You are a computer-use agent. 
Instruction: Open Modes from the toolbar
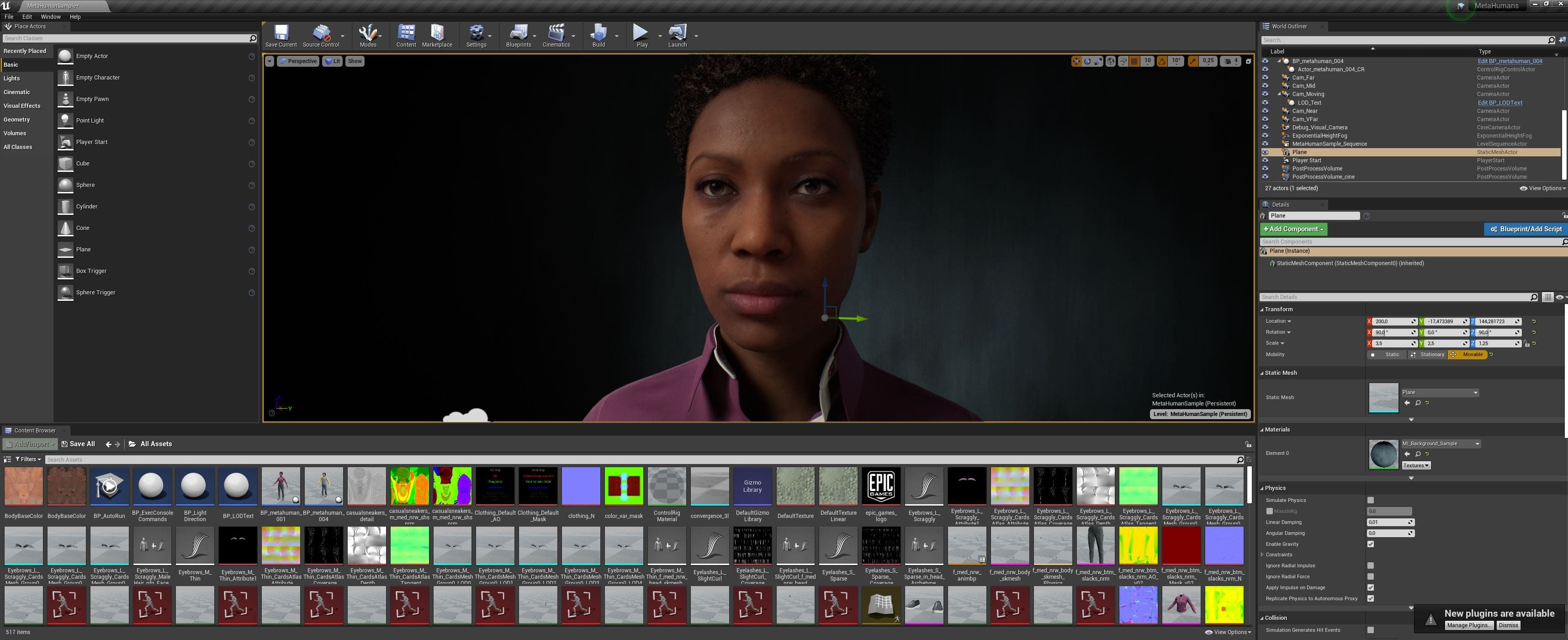pos(368,33)
